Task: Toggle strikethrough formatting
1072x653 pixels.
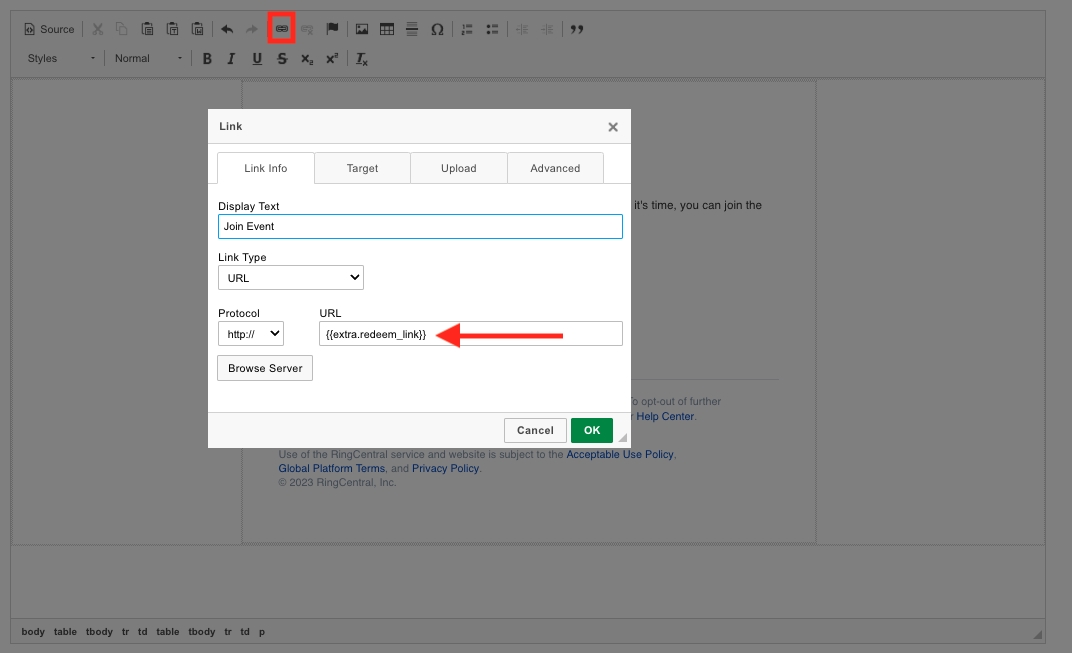Action: pyautogui.click(x=282, y=59)
